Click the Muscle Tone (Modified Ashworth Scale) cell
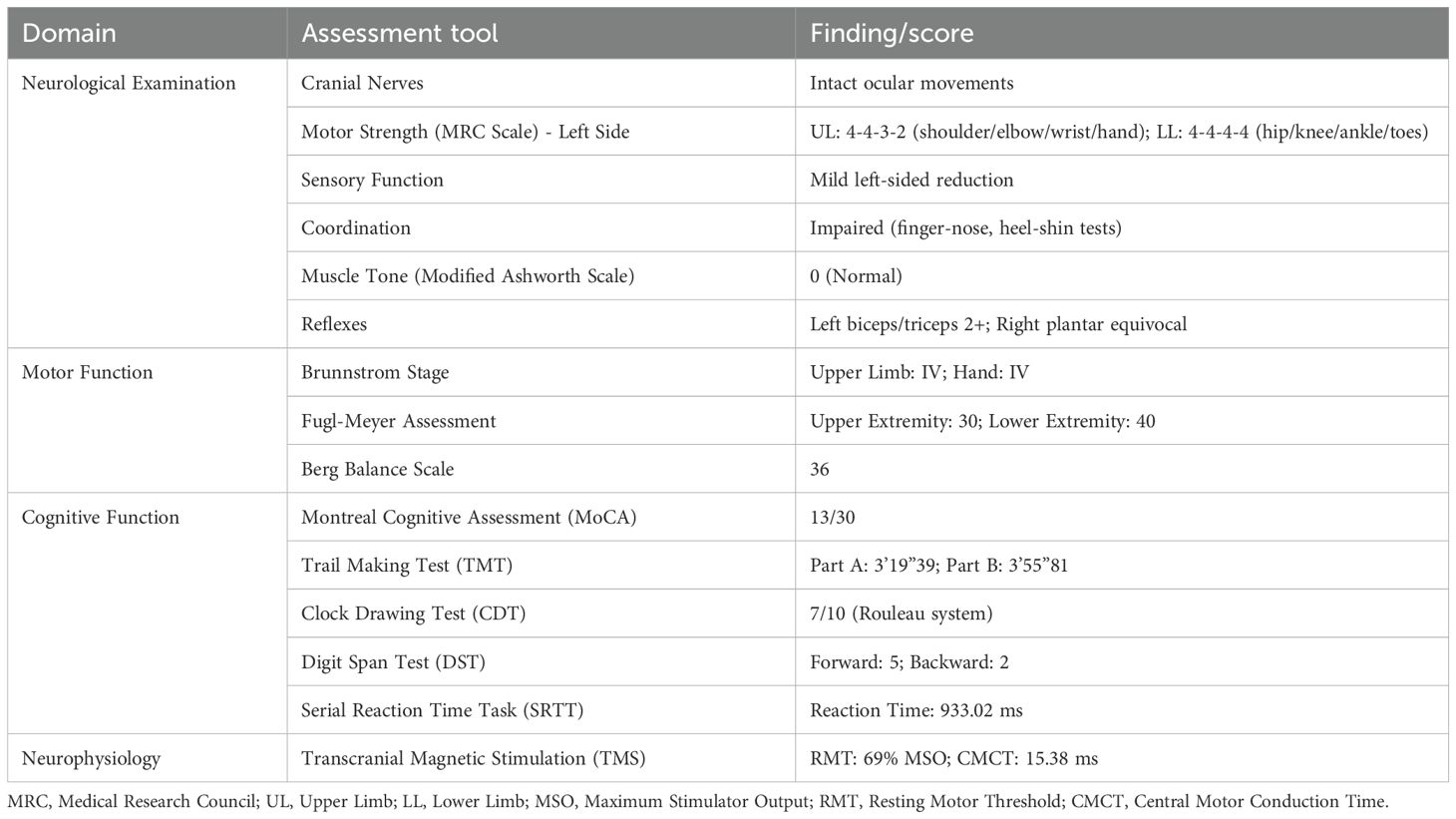1456x819 pixels. tap(468, 276)
